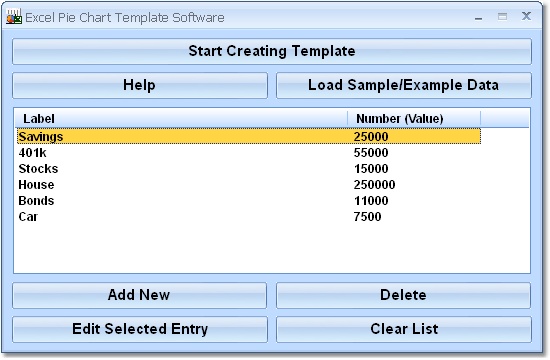Click the value 55000

[x=371, y=153]
